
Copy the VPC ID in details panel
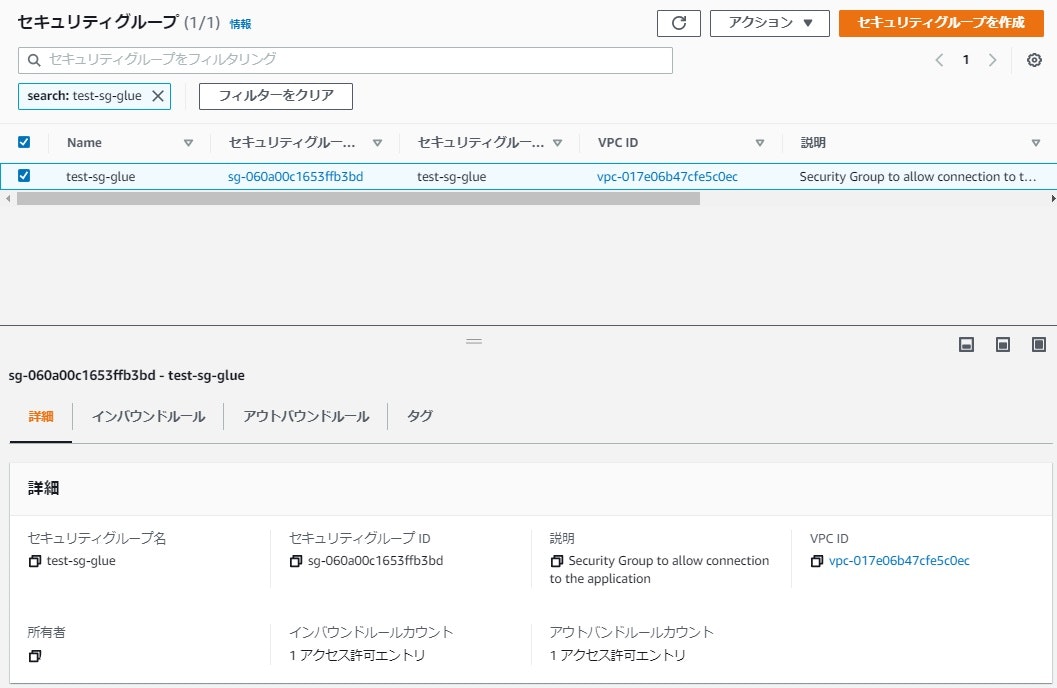coord(816,561)
